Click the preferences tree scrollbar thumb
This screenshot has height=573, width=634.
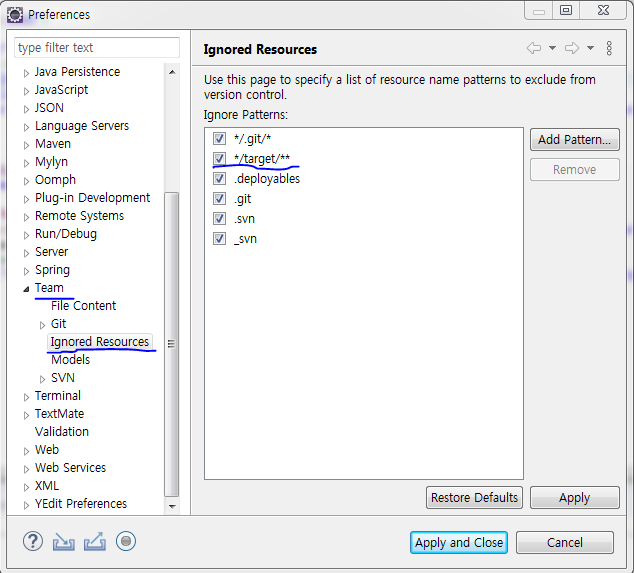[x=171, y=344]
